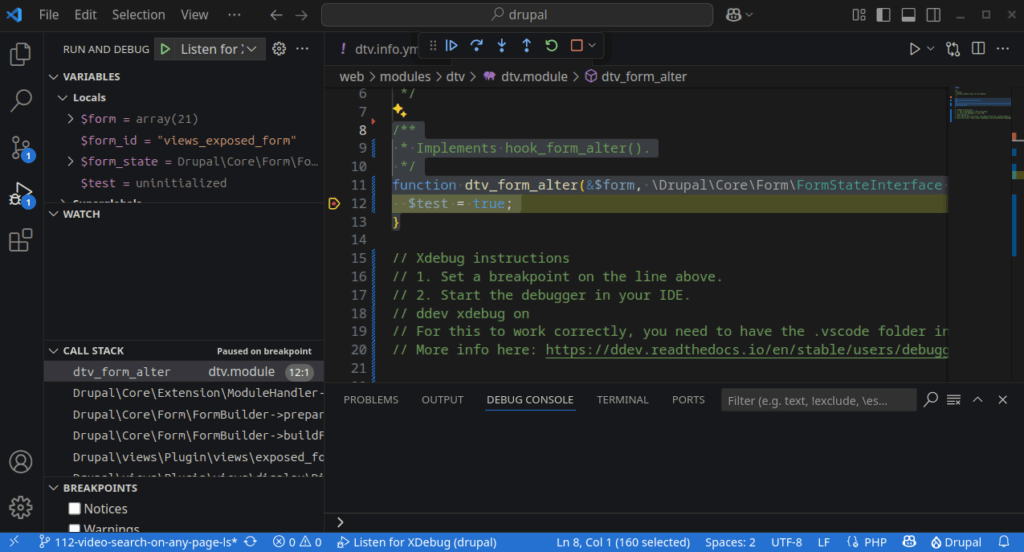Viewport: 1024px width, 552px height.
Task: Open the Source Control view
Action: (x=21, y=148)
